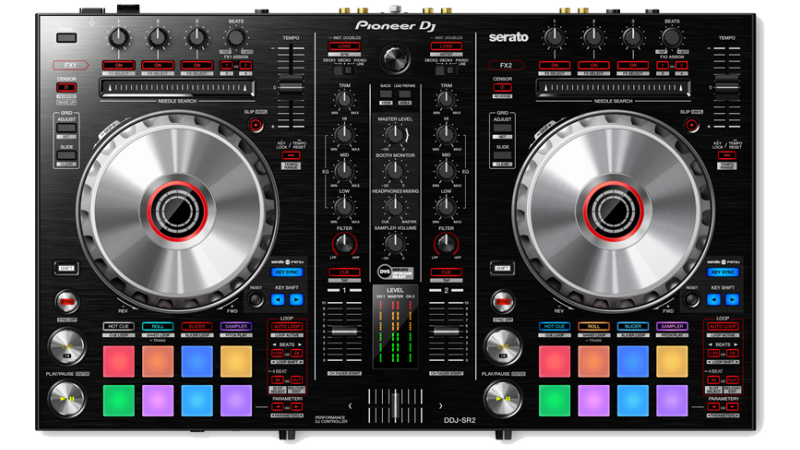Click the left deck blue KEY SYNC button
This screenshot has height=450, width=800.
(287, 271)
